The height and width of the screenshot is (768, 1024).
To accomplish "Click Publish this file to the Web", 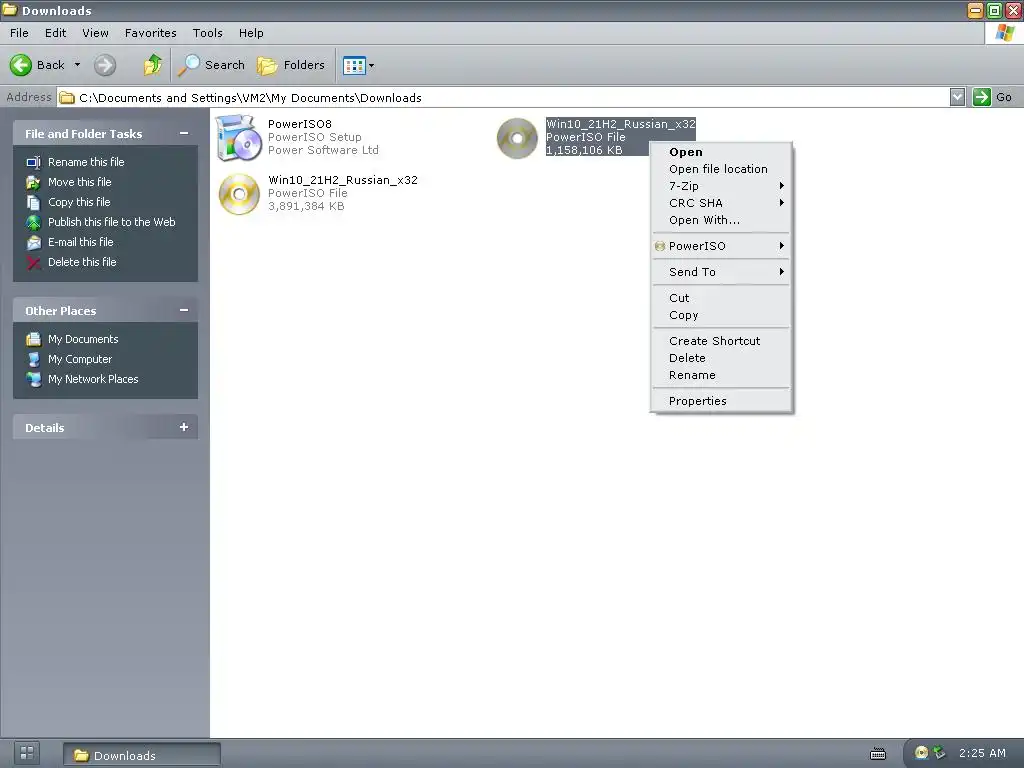I will (112, 222).
